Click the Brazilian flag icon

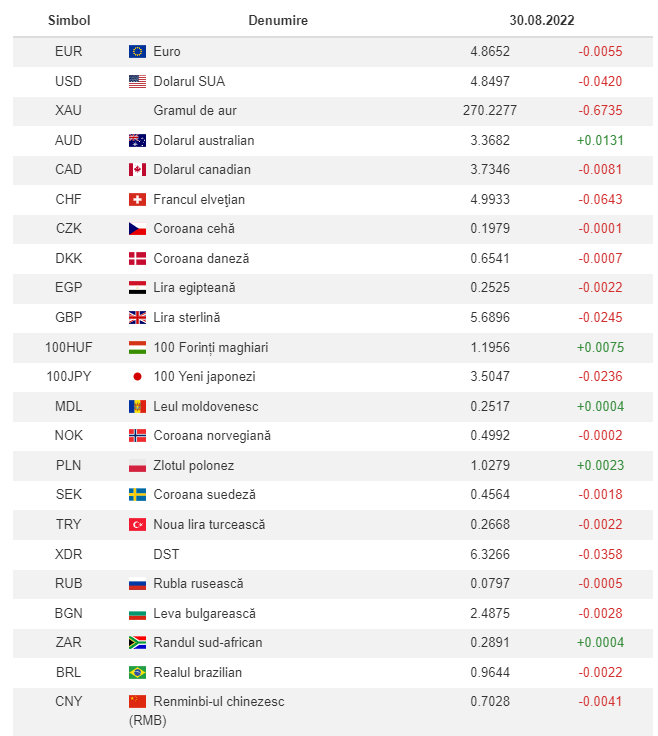[x=138, y=672]
